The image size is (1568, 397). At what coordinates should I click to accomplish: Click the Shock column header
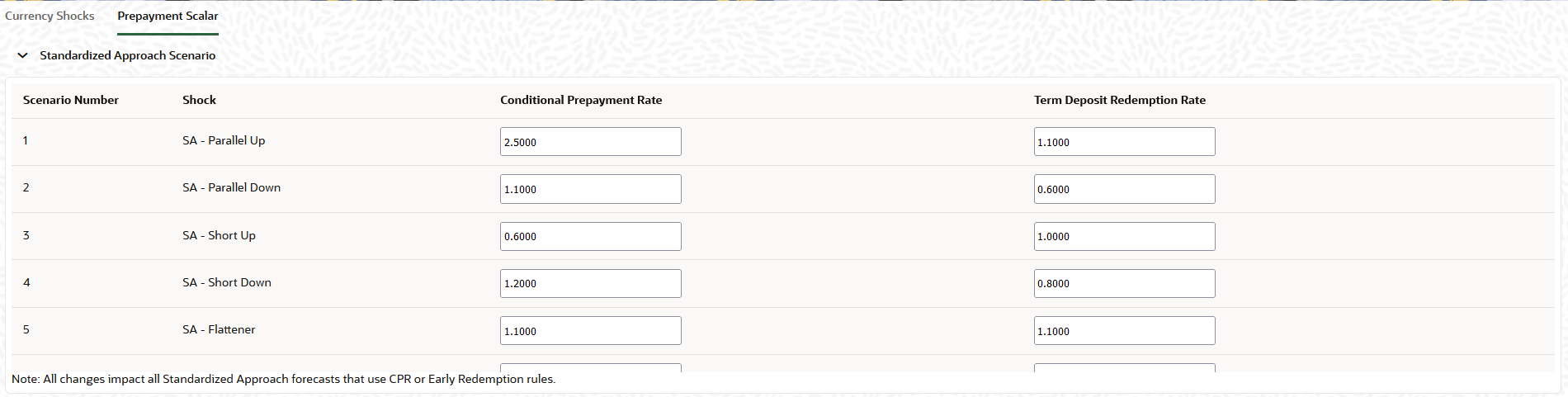click(199, 100)
